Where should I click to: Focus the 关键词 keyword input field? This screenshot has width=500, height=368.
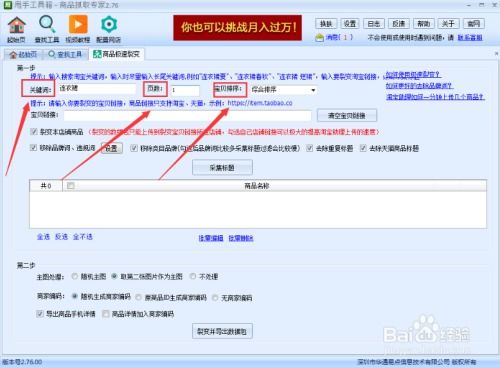(x=97, y=89)
